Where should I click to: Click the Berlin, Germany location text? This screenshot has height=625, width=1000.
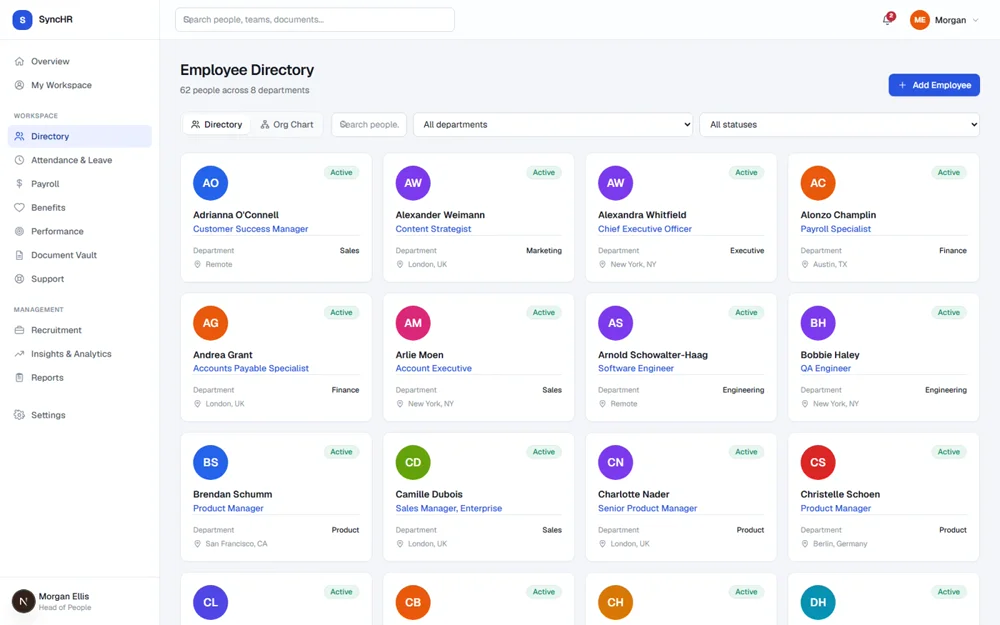840,544
